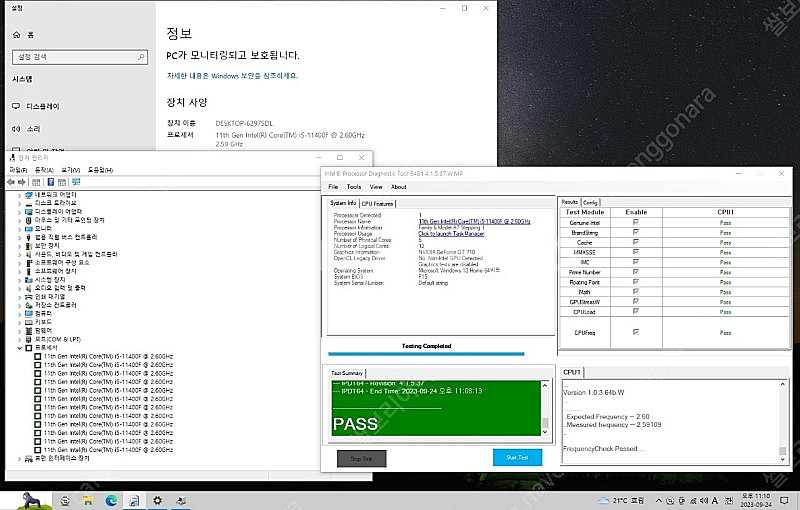
Task: Expand the 휴먼 인터페이스 장치 node
Action: [x=19, y=459]
